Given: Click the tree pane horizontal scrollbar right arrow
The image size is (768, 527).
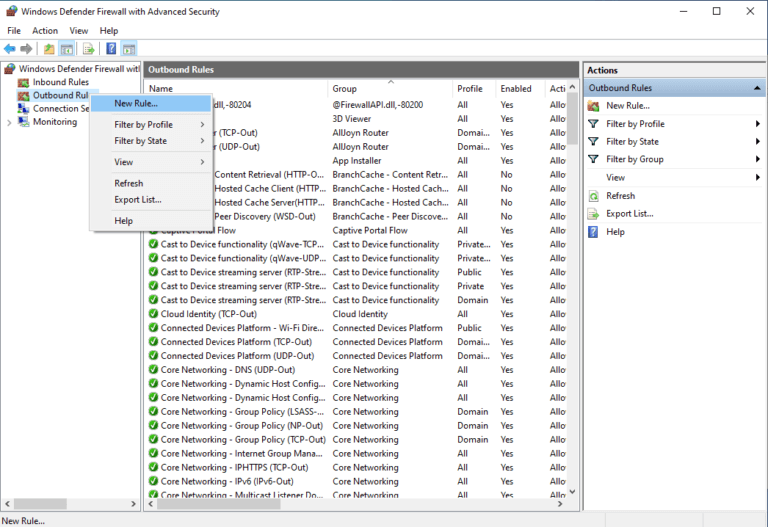Looking at the screenshot, I should point(133,503).
